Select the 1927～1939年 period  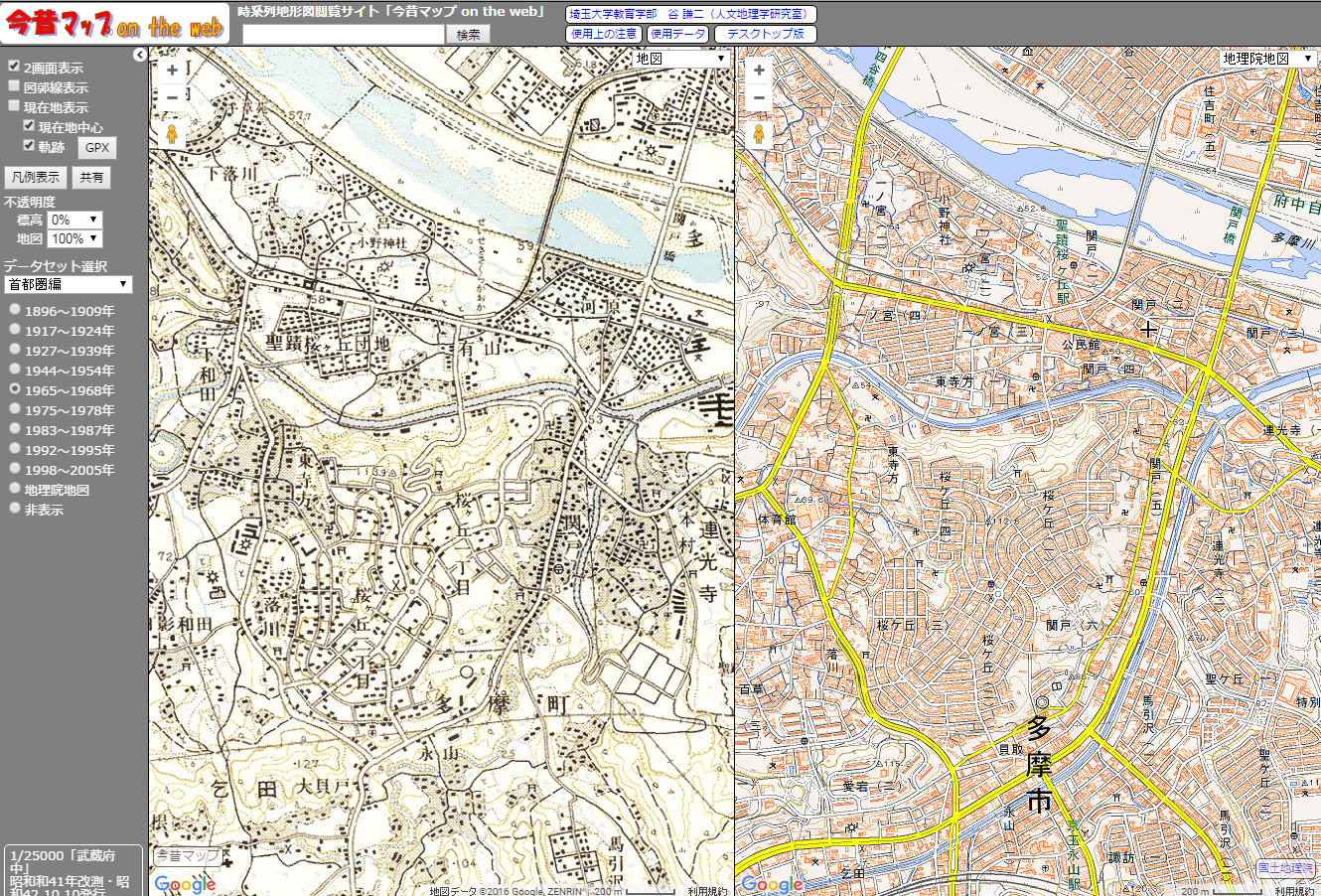15,350
